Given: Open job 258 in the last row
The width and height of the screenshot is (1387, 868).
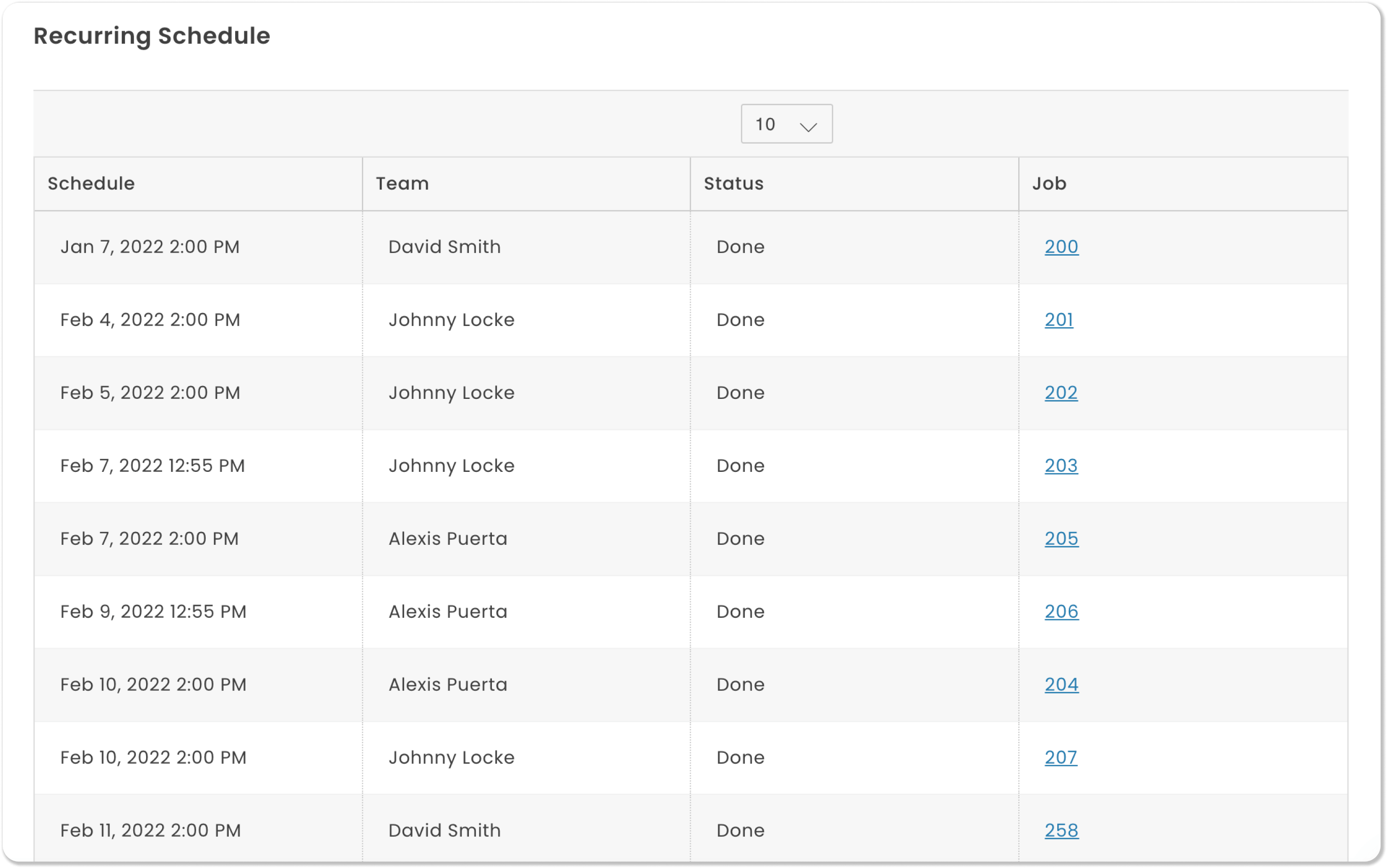Looking at the screenshot, I should click(x=1061, y=830).
